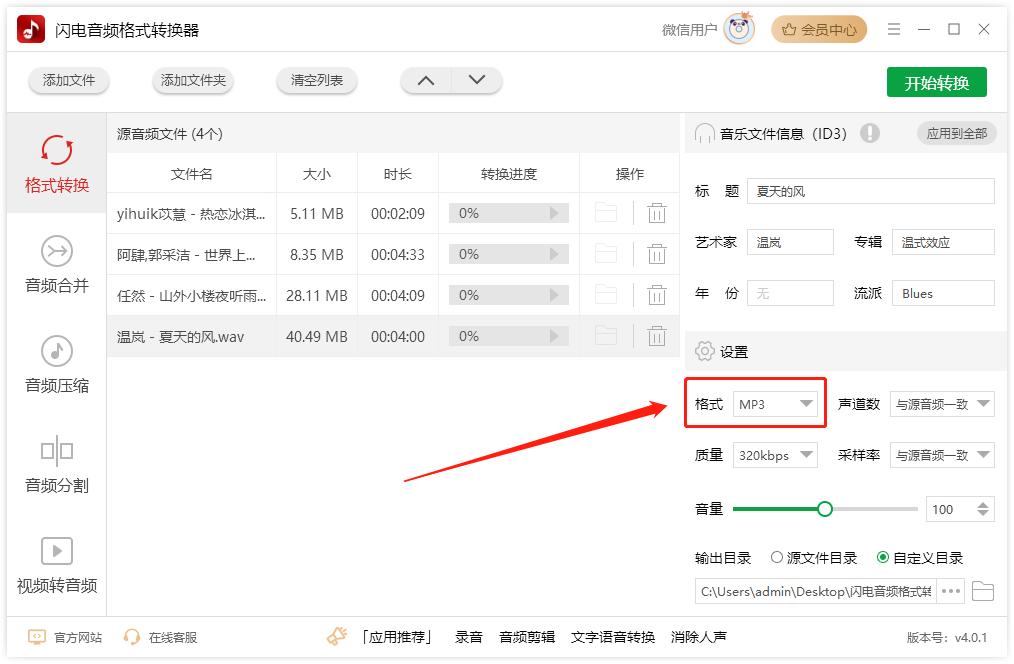Screen dimensions: 1014x664
Task: Delete the 温岚 - 夏天的风.wav file
Action: (657, 336)
